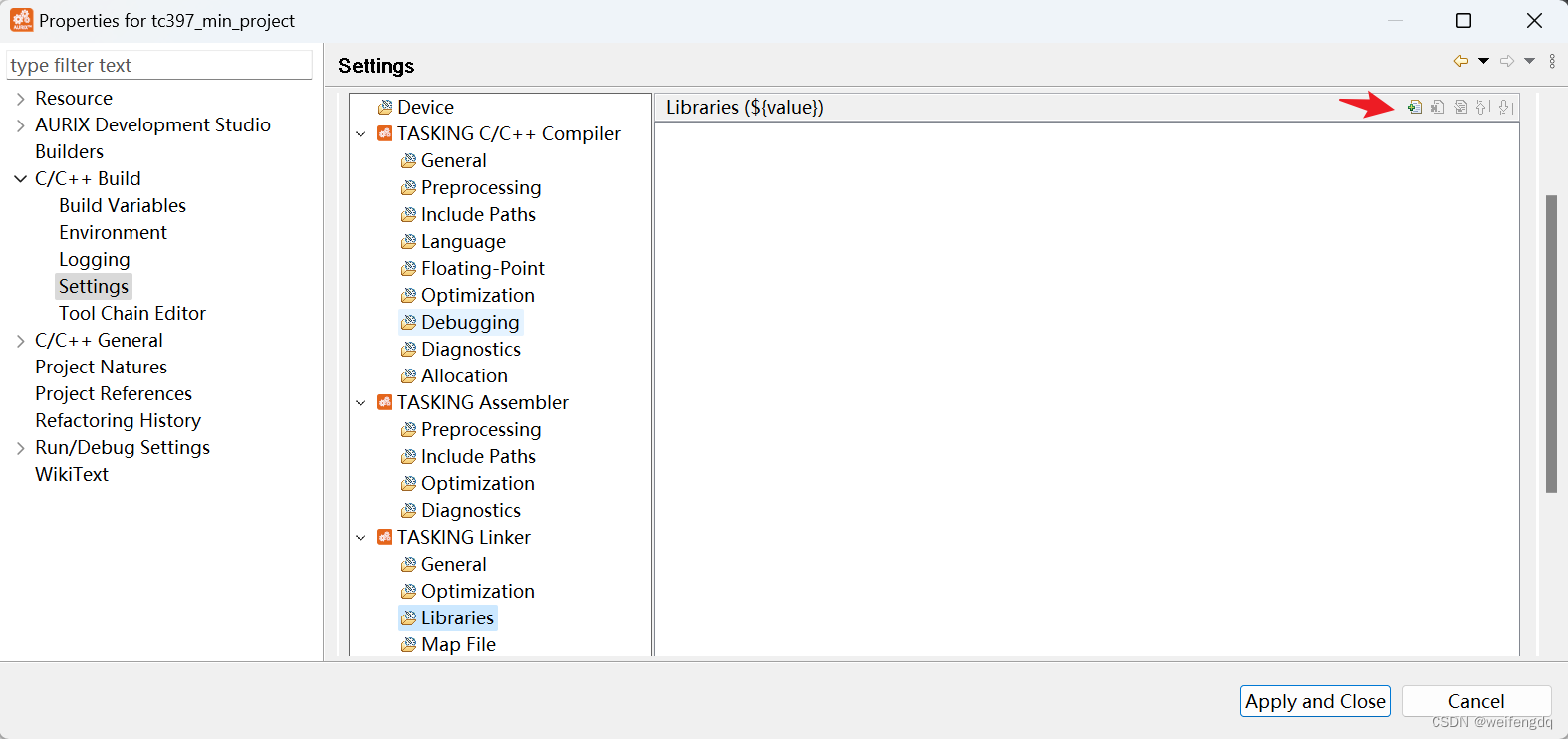Screen dimensions: 1568x739
Task: Maximize the Properties window
Action: tap(1463, 20)
